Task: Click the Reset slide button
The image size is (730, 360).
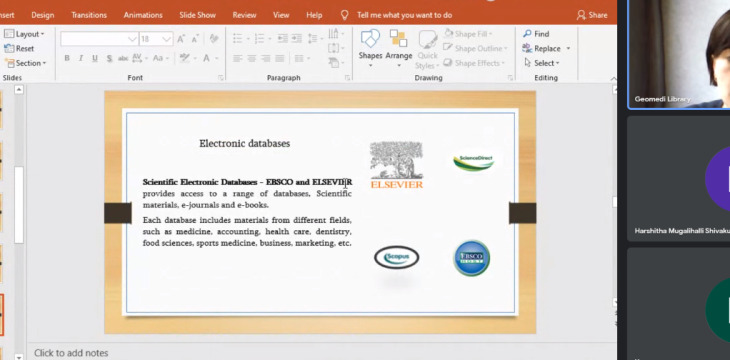Action: pyautogui.click(x=19, y=48)
